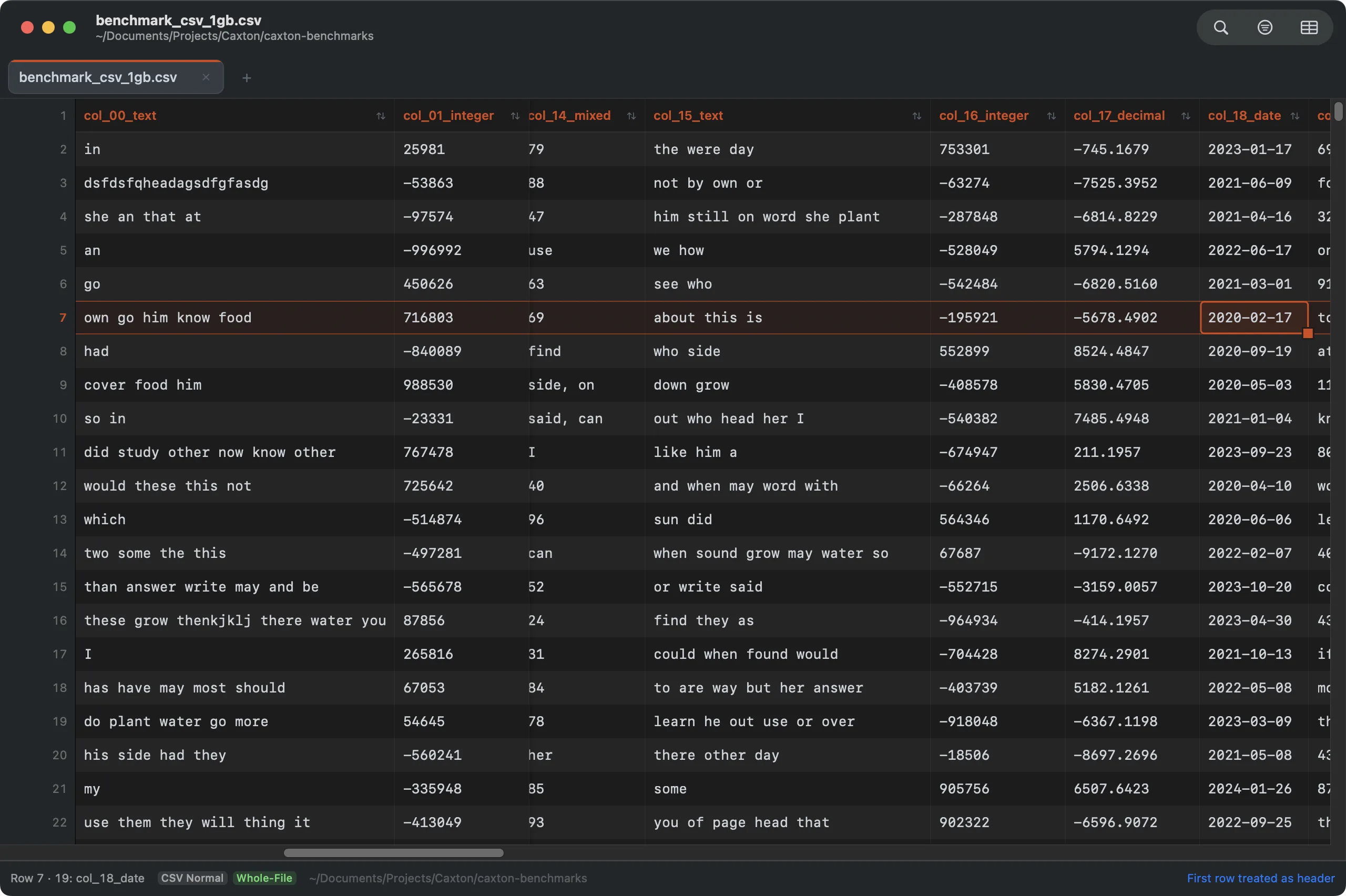Viewport: 1346px width, 896px height.
Task: Select cell 'use them they will thing it'
Action: coord(235,822)
